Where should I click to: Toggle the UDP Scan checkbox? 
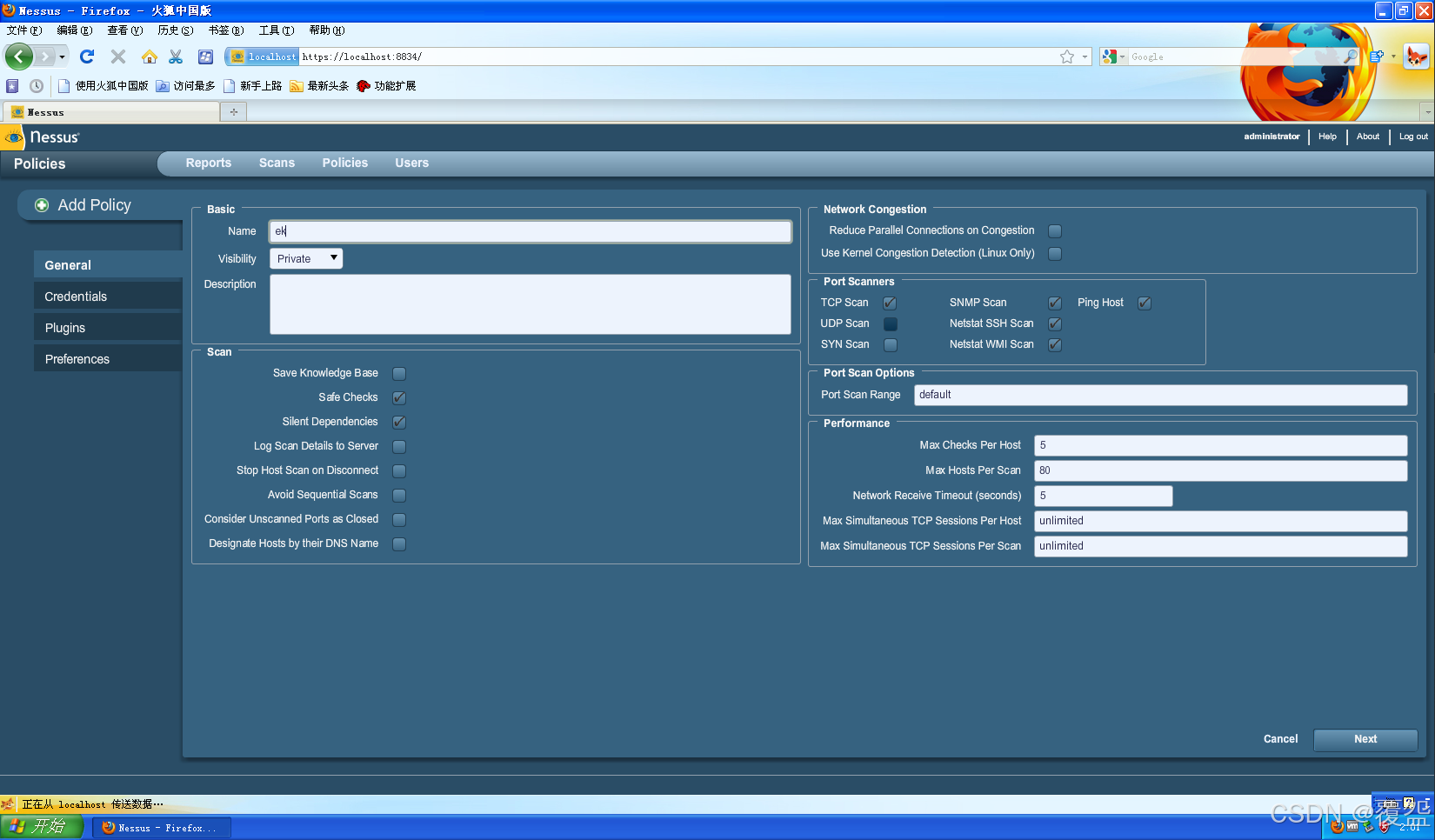click(891, 324)
